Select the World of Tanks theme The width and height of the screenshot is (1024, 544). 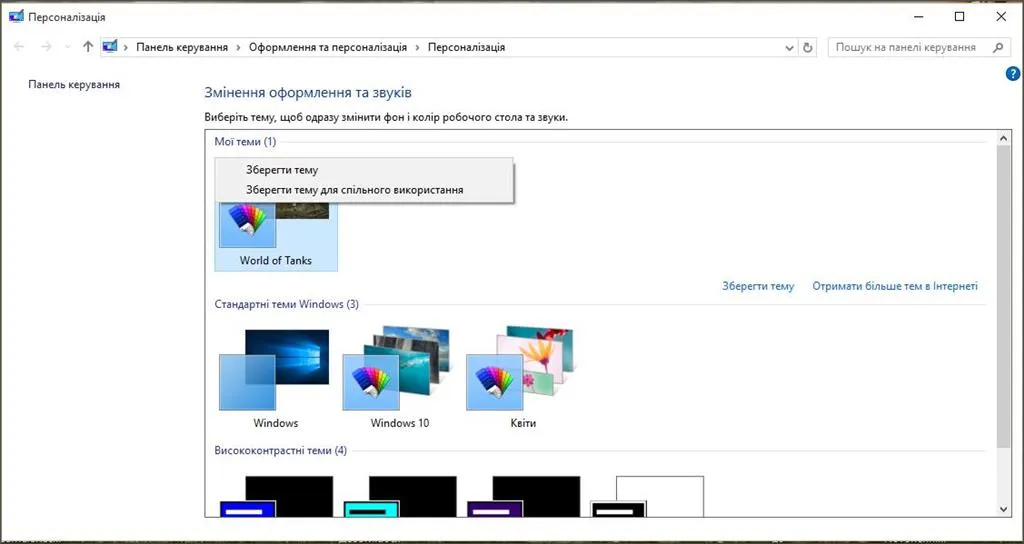tap(276, 235)
